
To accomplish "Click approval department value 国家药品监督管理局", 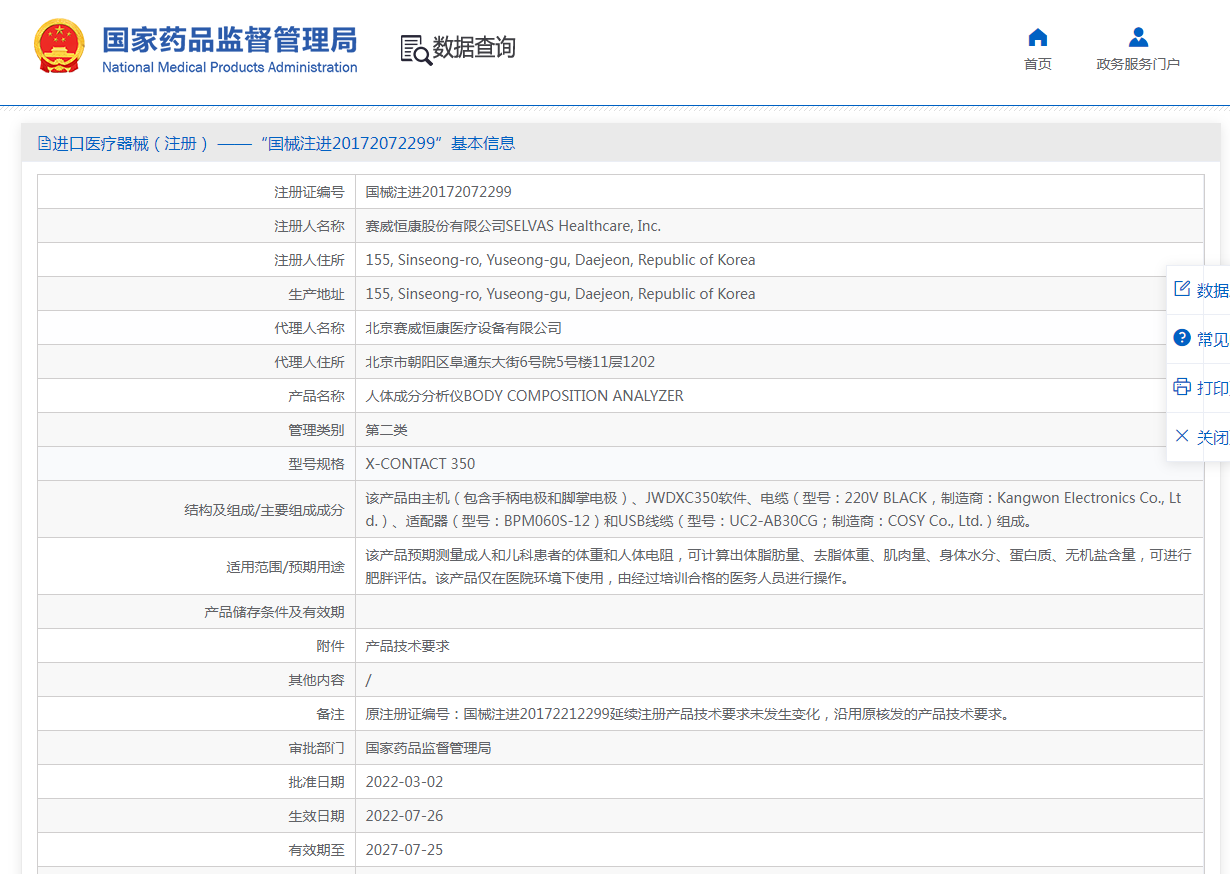I will pyautogui.click(x=429, y=748).
